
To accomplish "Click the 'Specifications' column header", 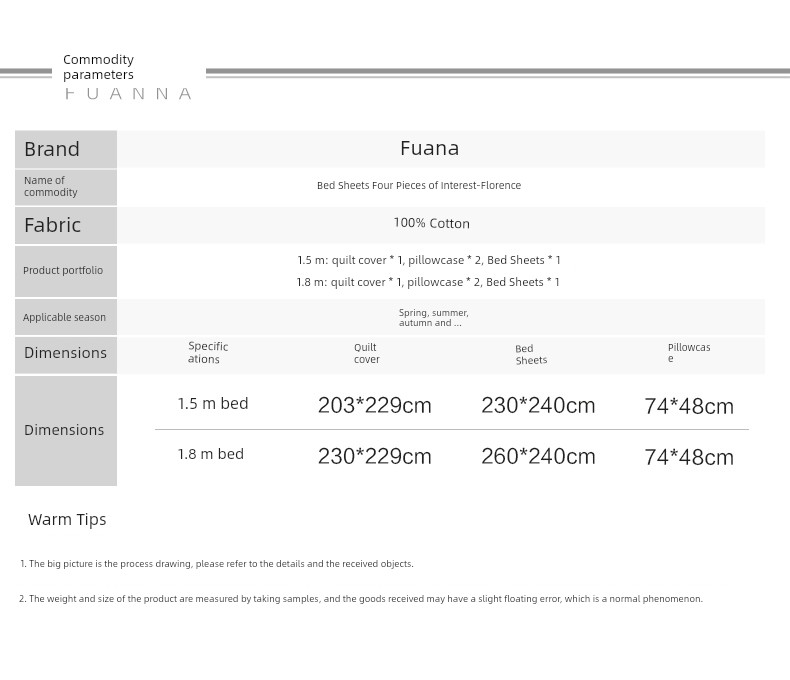I will pyautogui.click(x=208, y=353).
